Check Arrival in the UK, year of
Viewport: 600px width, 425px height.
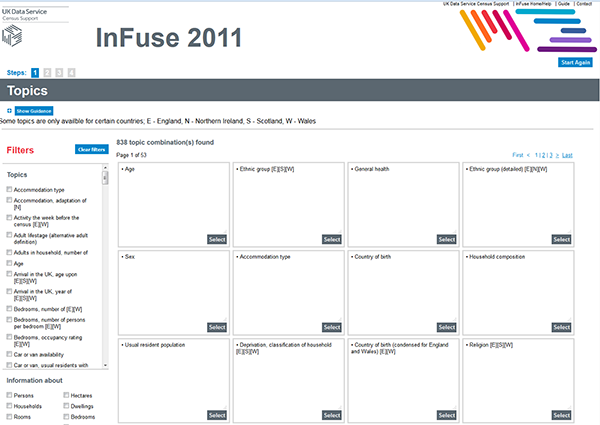(x=9, y=291)
